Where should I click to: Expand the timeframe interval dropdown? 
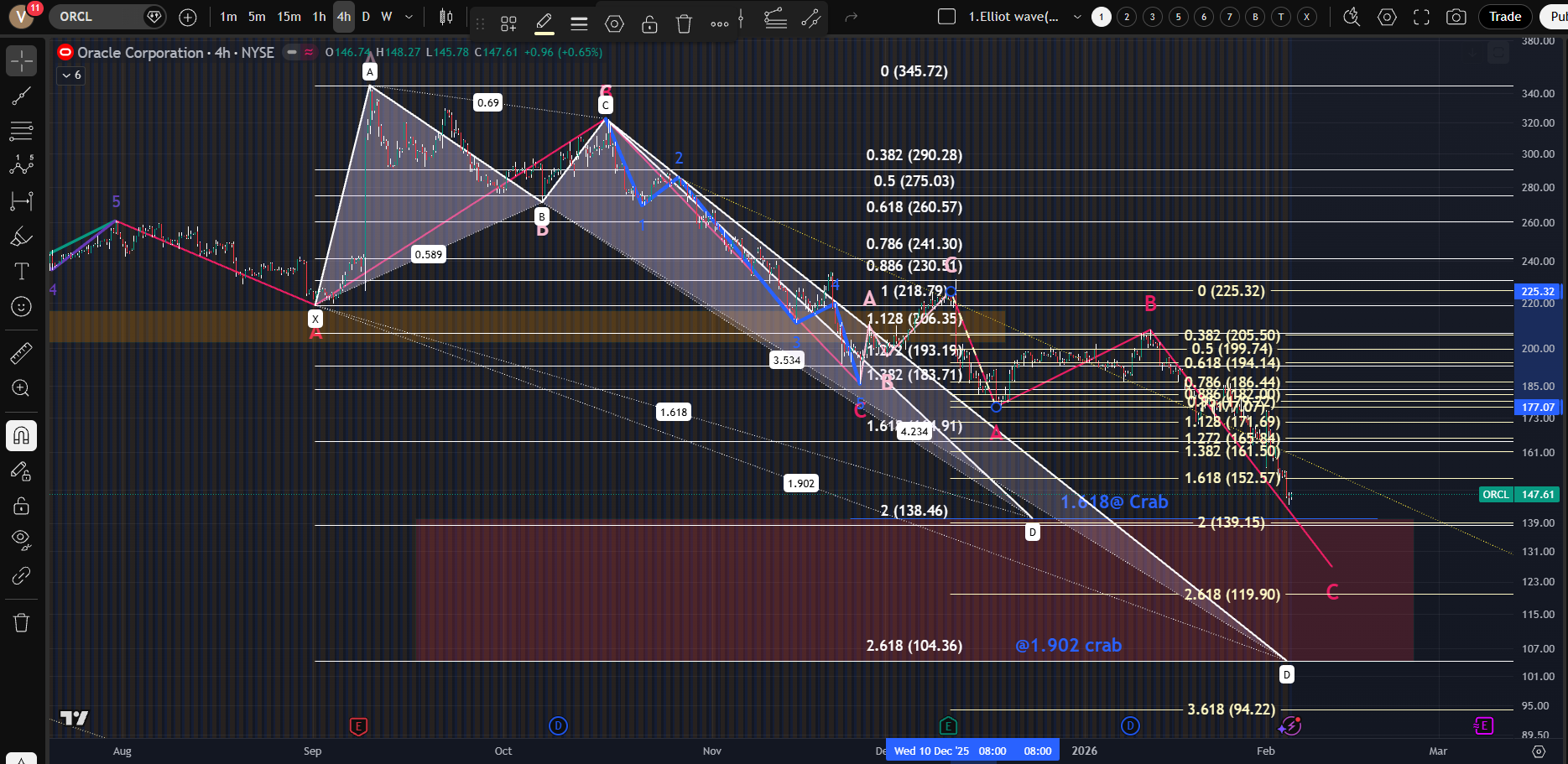[409, 17]
